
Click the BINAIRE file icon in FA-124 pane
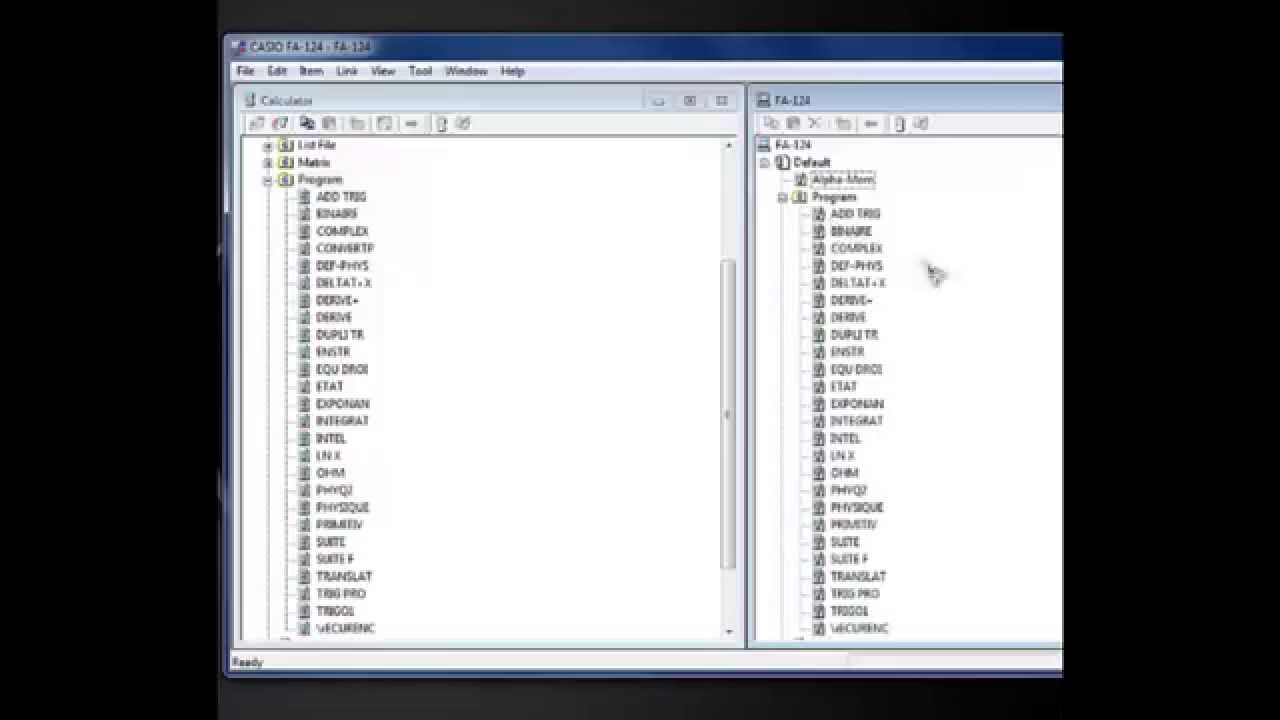tap(819, 231)
